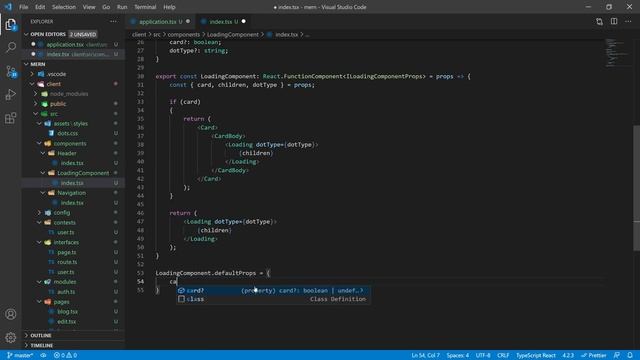Split the editor to the right

click(614, 22)
